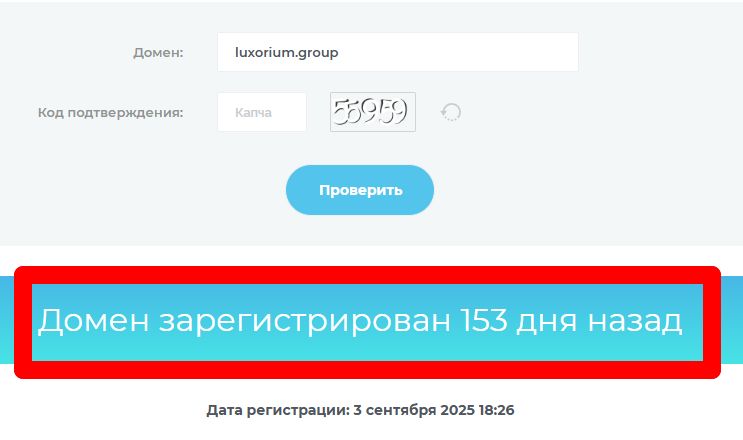
Task: Click the word зарегистрирован in the banner
Action: click(305, 322)
